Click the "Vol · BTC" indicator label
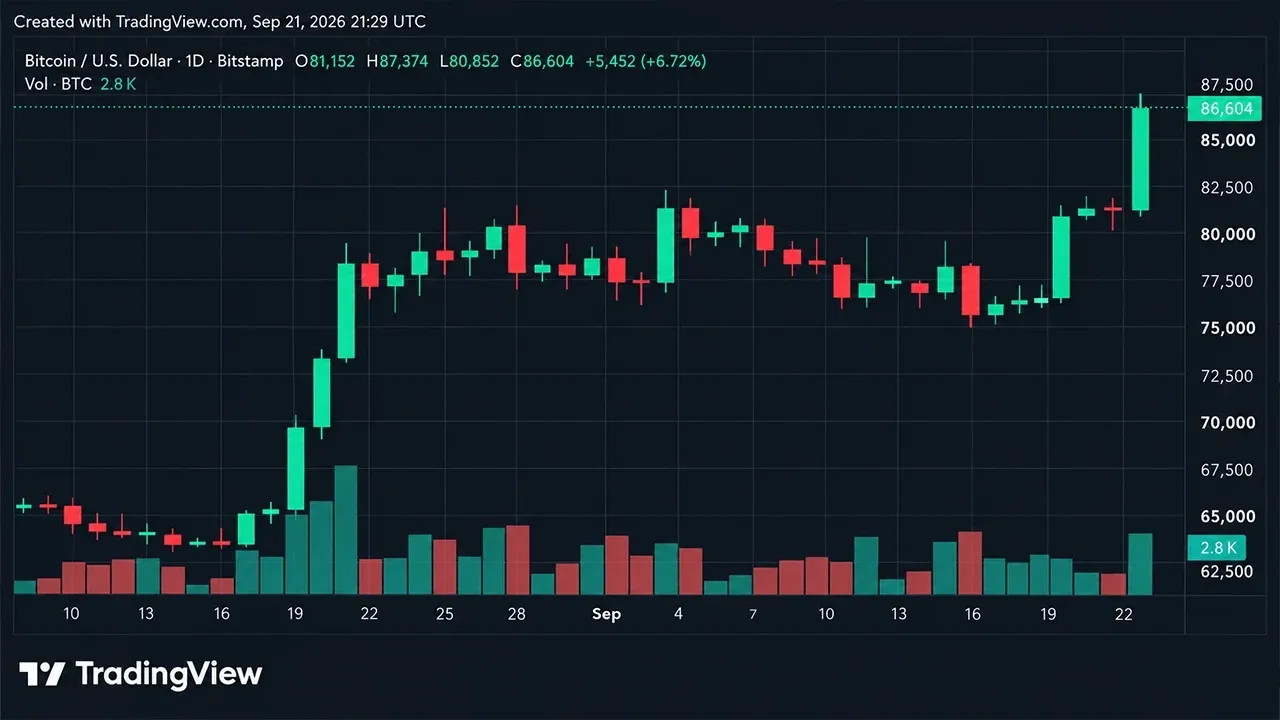Screen dimensions: 1280x720 coord(59,84)
